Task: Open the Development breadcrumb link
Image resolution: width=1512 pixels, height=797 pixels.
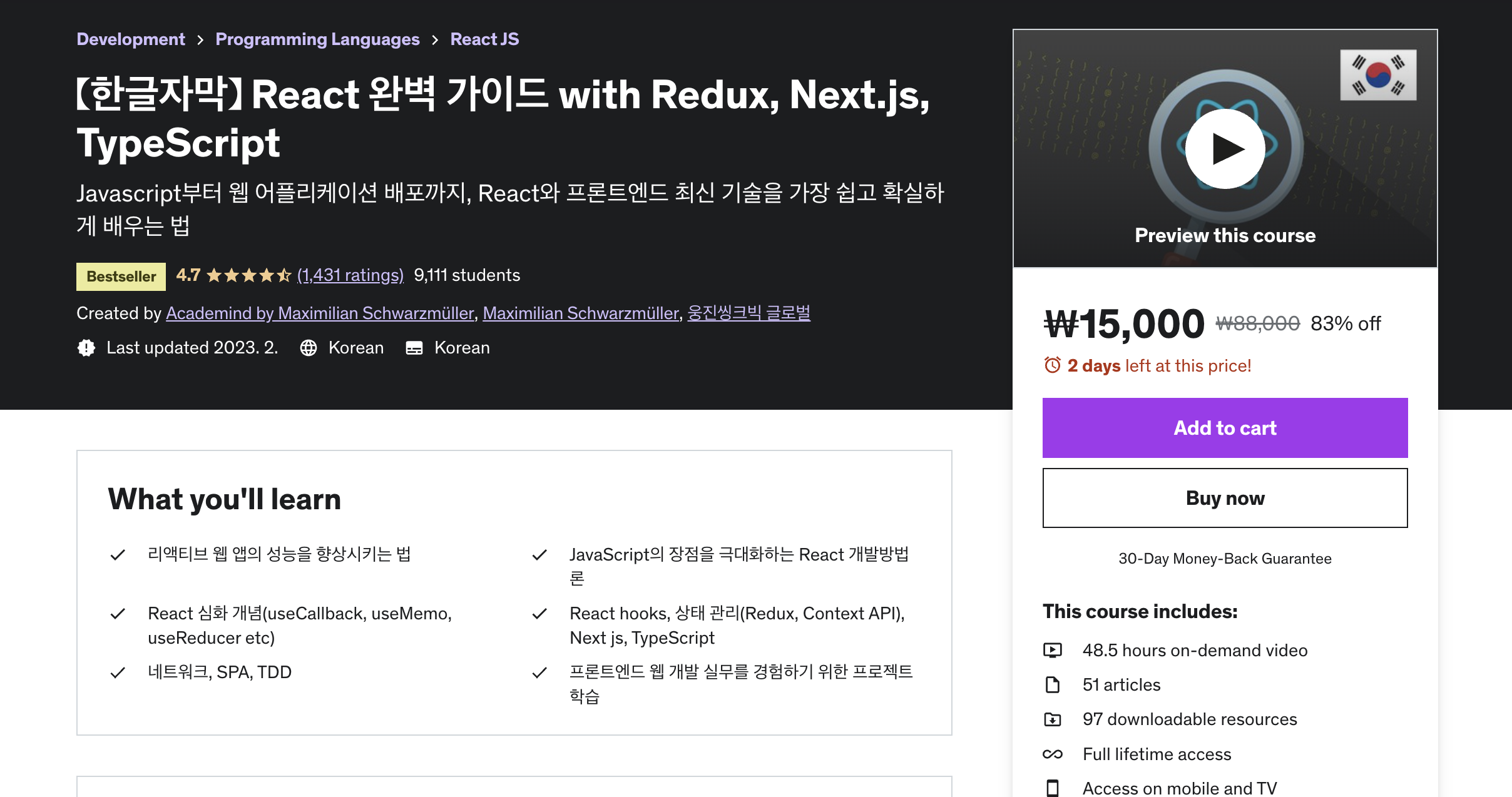Action: pos(131,39)
